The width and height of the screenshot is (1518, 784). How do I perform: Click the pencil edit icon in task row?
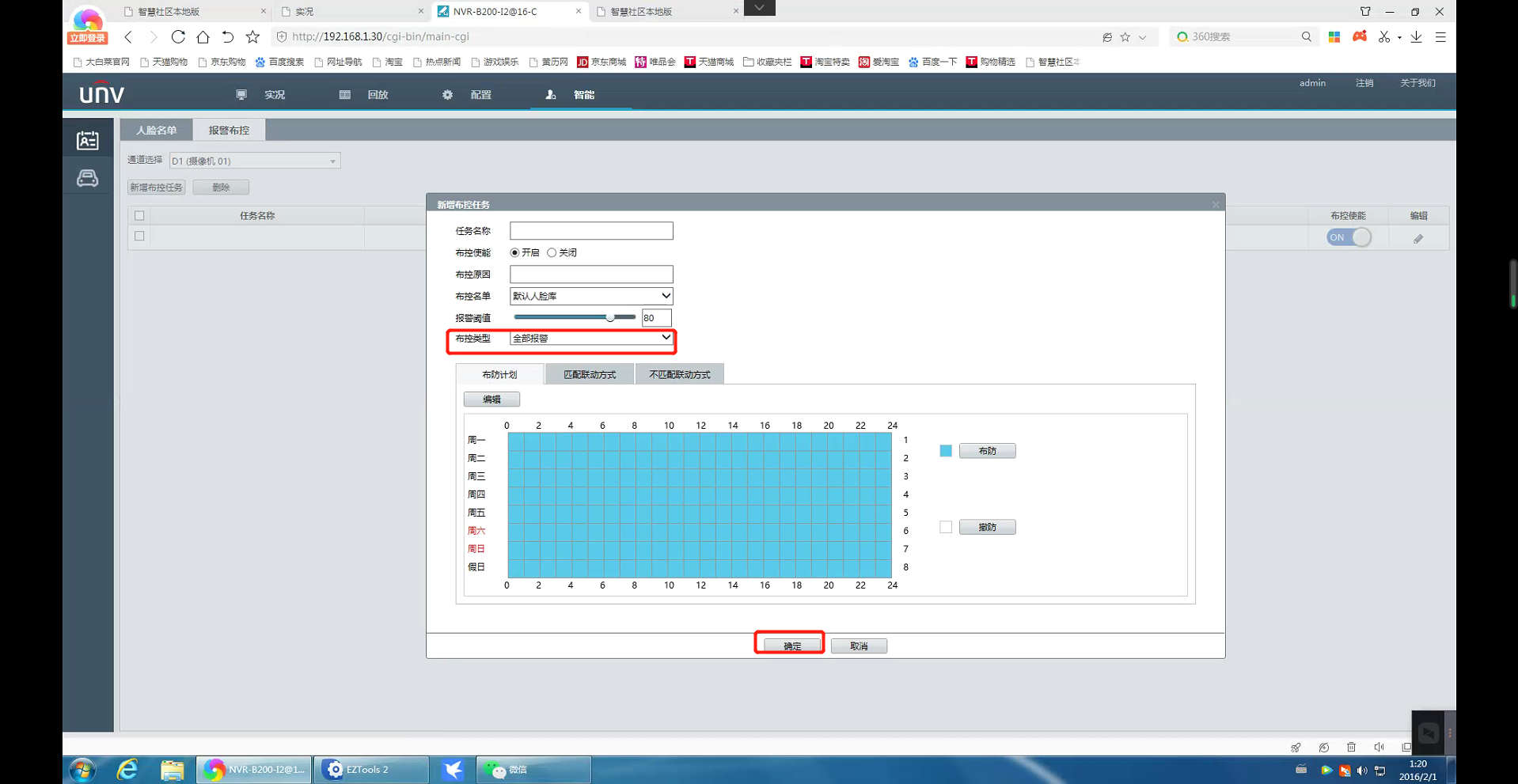[x=1417, y=238]
